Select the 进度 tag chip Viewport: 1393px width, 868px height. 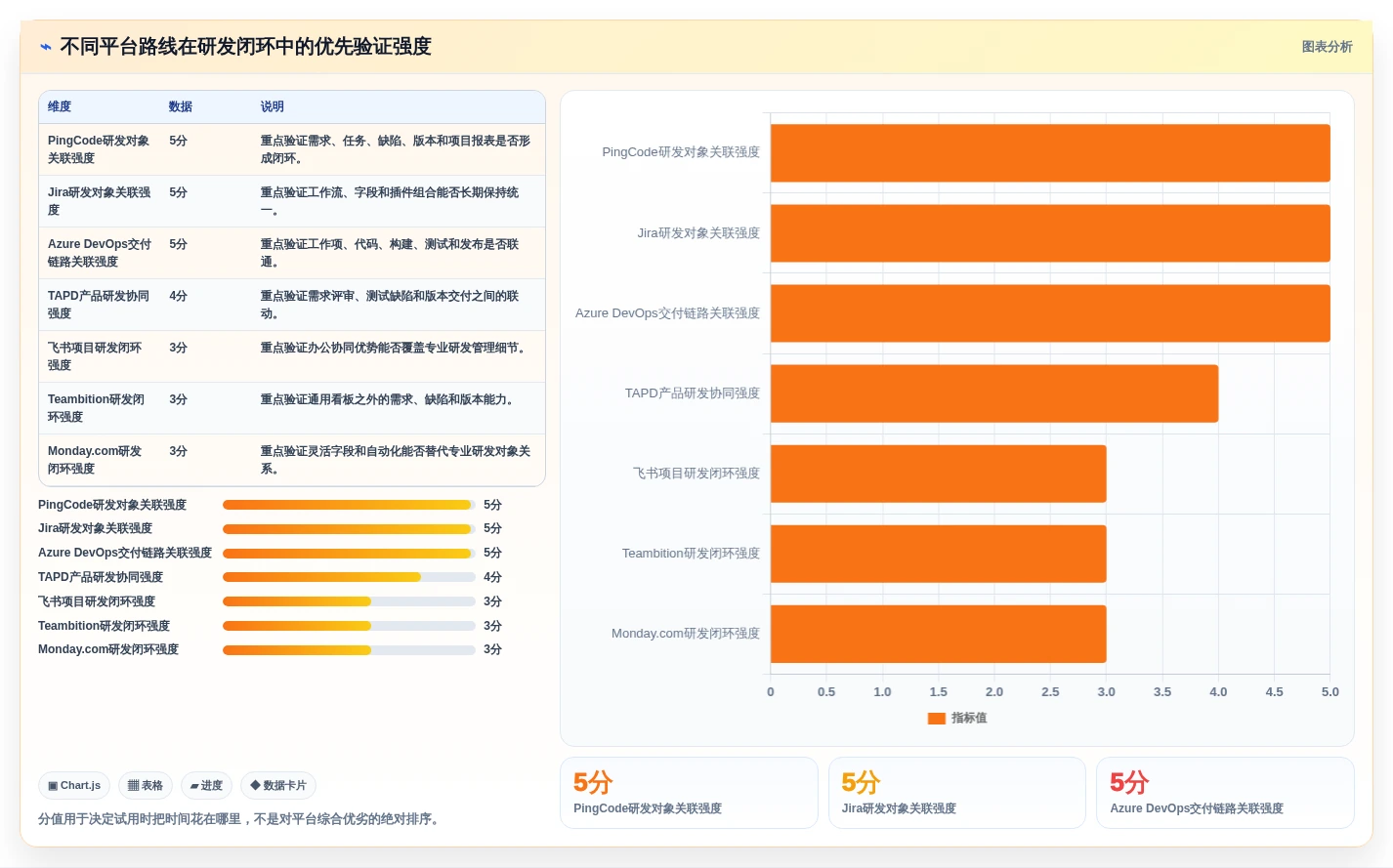206,785
